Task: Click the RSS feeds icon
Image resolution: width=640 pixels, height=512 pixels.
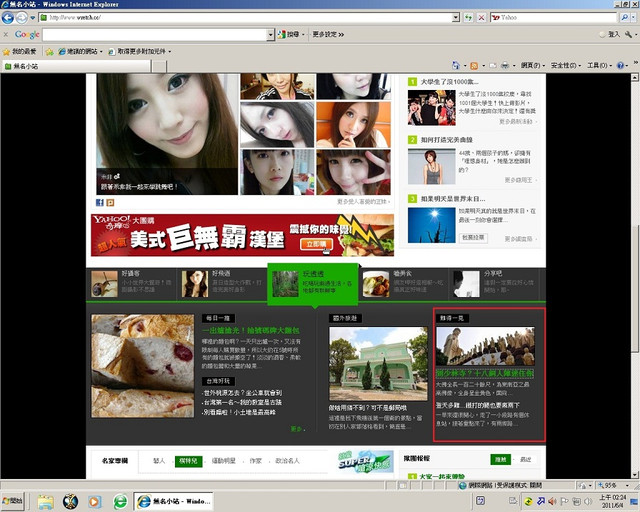Action: point(474,65)
